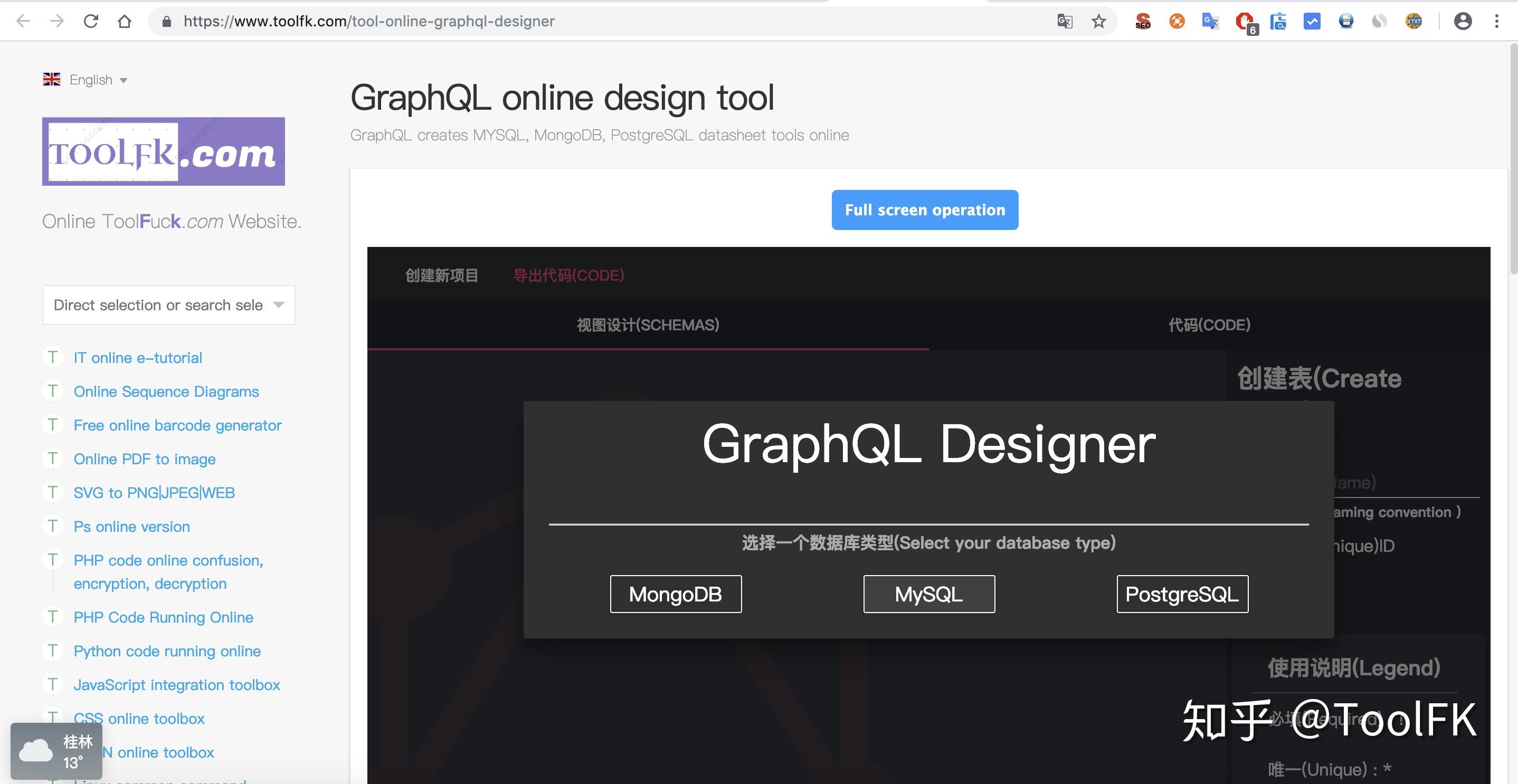
Task: Click the address bar translate-page icon
Action: coord(1064,22)
